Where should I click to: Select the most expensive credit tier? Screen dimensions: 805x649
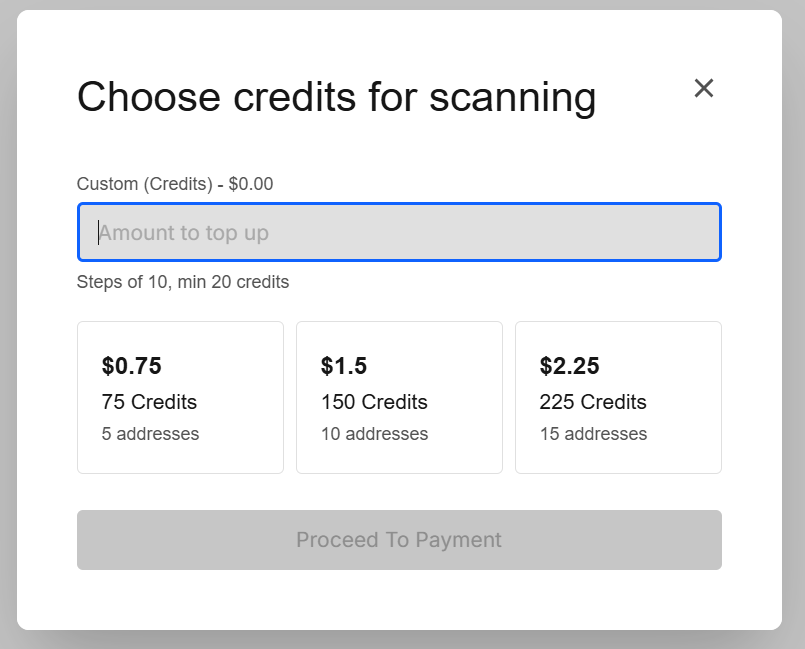coord(618,396)
